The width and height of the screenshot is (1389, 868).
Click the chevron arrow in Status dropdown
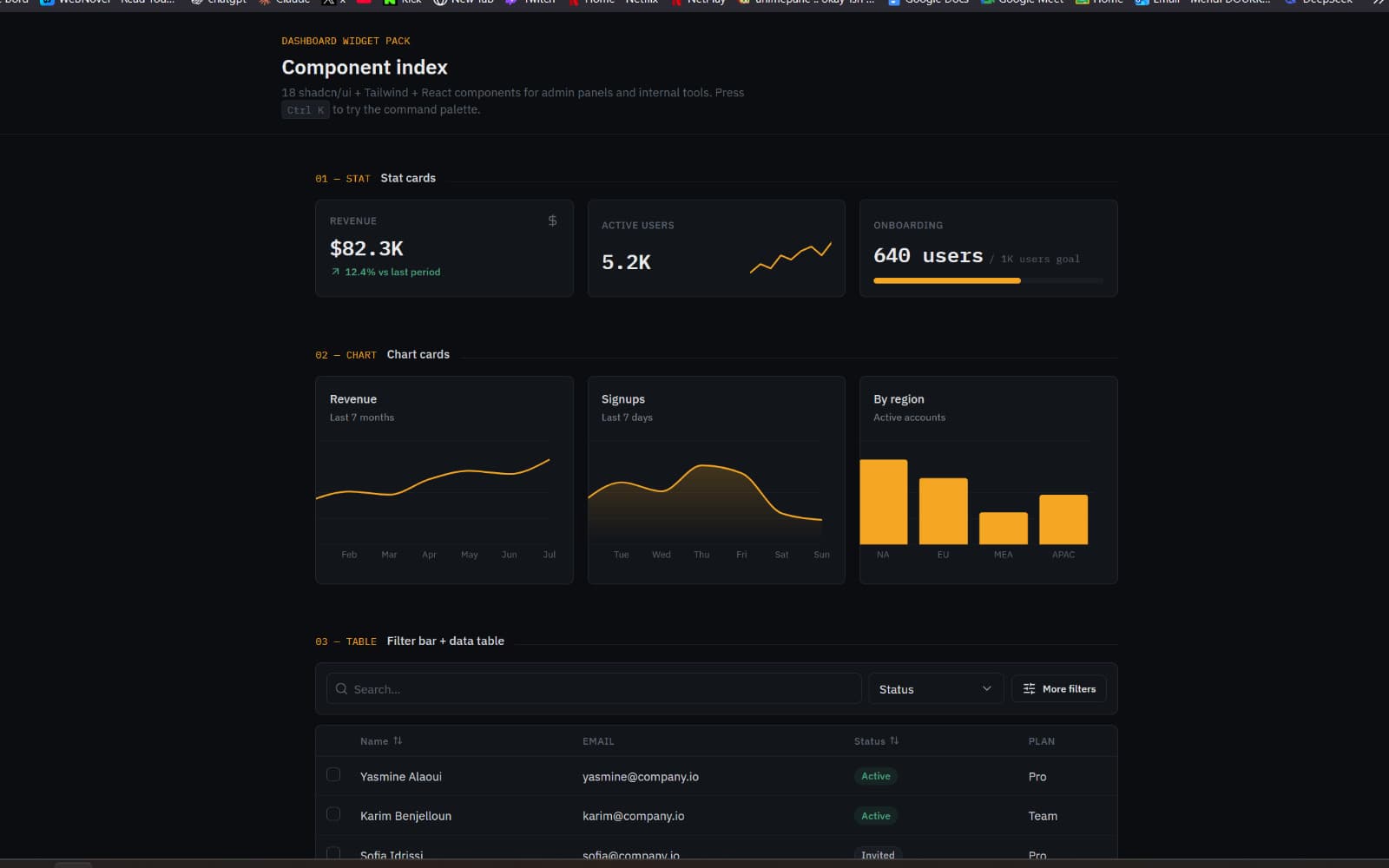[986, 688]
